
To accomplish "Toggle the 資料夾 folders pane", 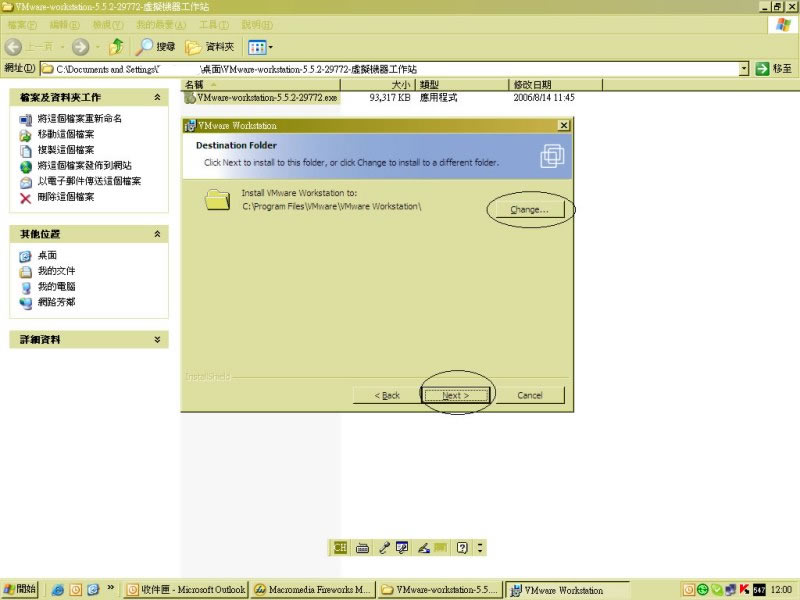I will [210, 47].
